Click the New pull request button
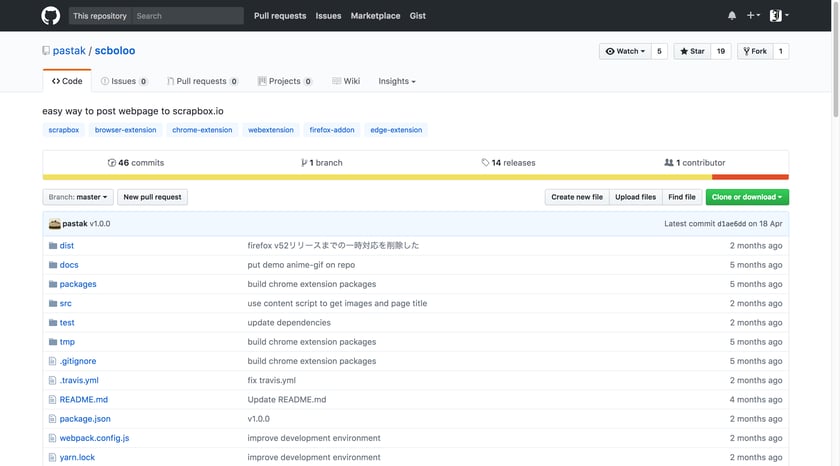This screenshot has width=840, height=466. (x=152, y=197)
